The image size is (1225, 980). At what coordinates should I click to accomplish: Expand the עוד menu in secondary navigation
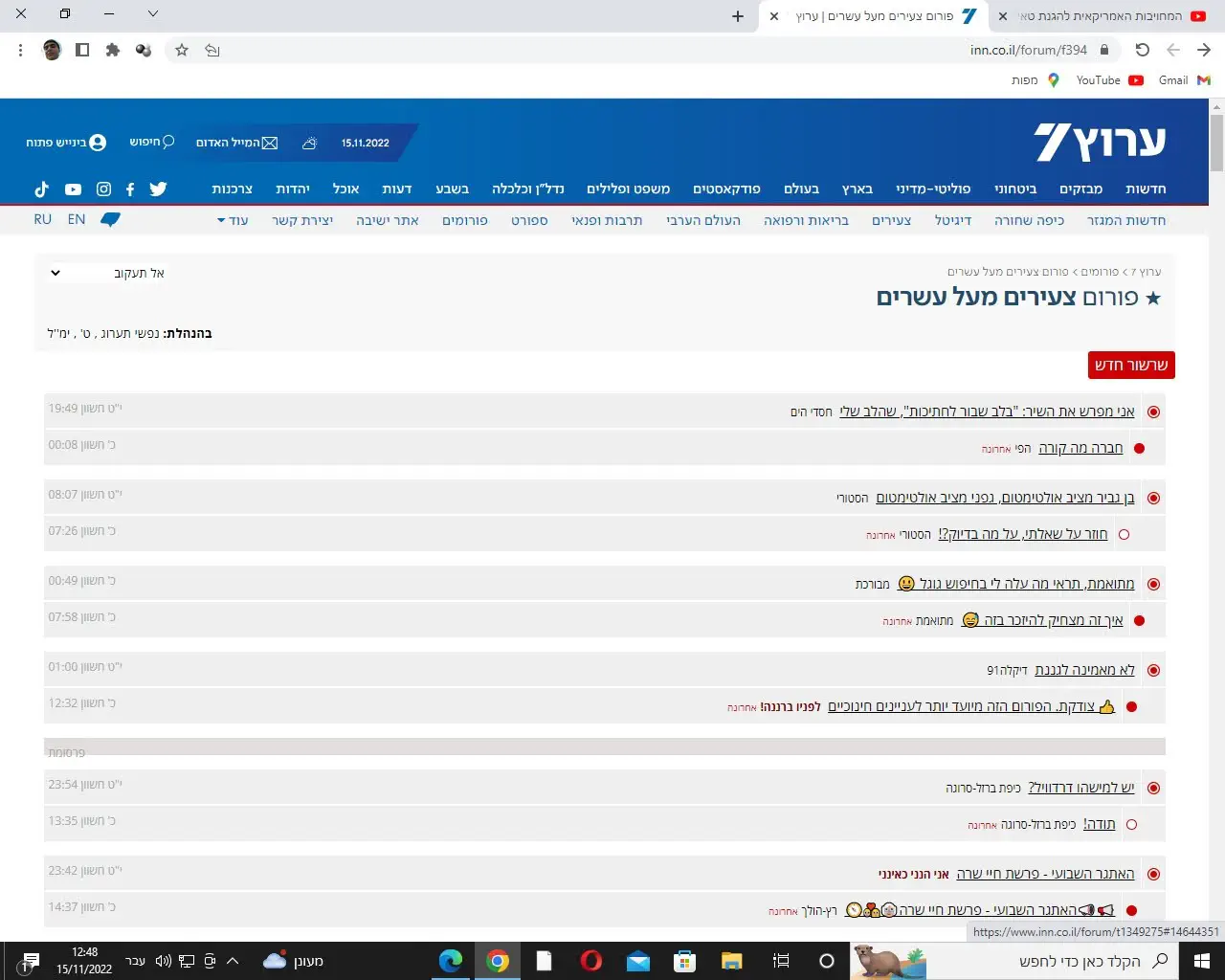point(233,220)
